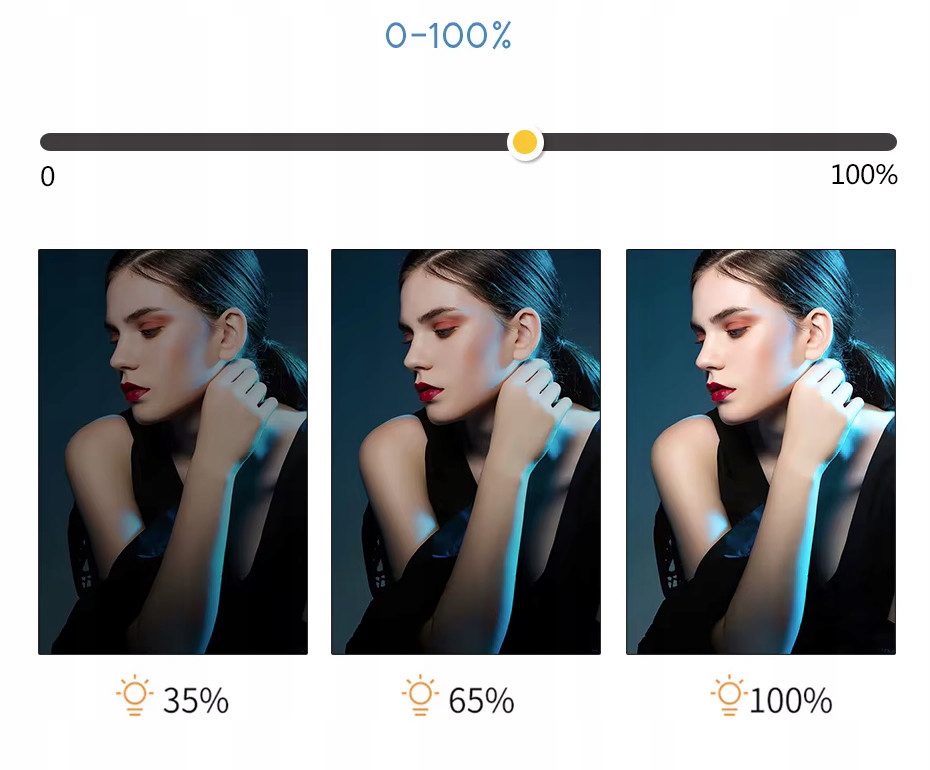The width and height of the screenshot is (930, 770).
Task: Select the 100% brightness portrait thumbnail
Action: click(x=761, y=452)
